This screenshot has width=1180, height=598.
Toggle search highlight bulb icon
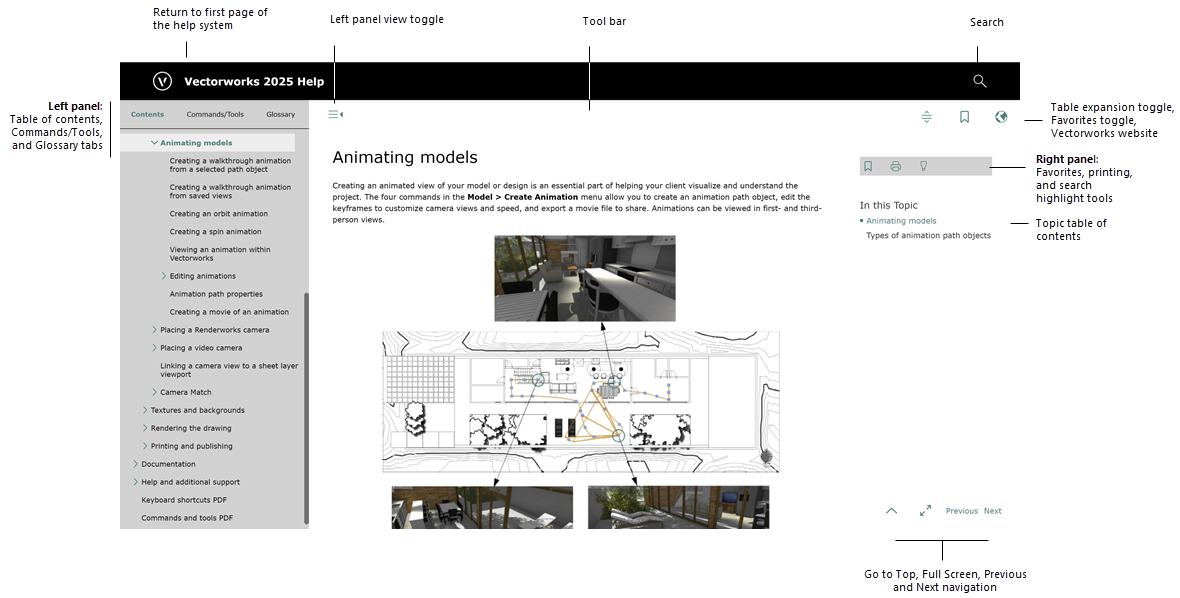click(x=923, y=166)
